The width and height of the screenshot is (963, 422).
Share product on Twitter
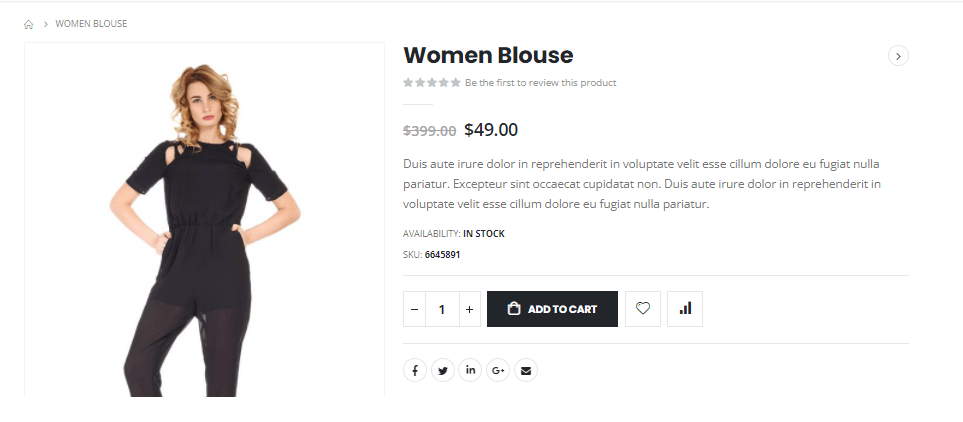[443, 371]
